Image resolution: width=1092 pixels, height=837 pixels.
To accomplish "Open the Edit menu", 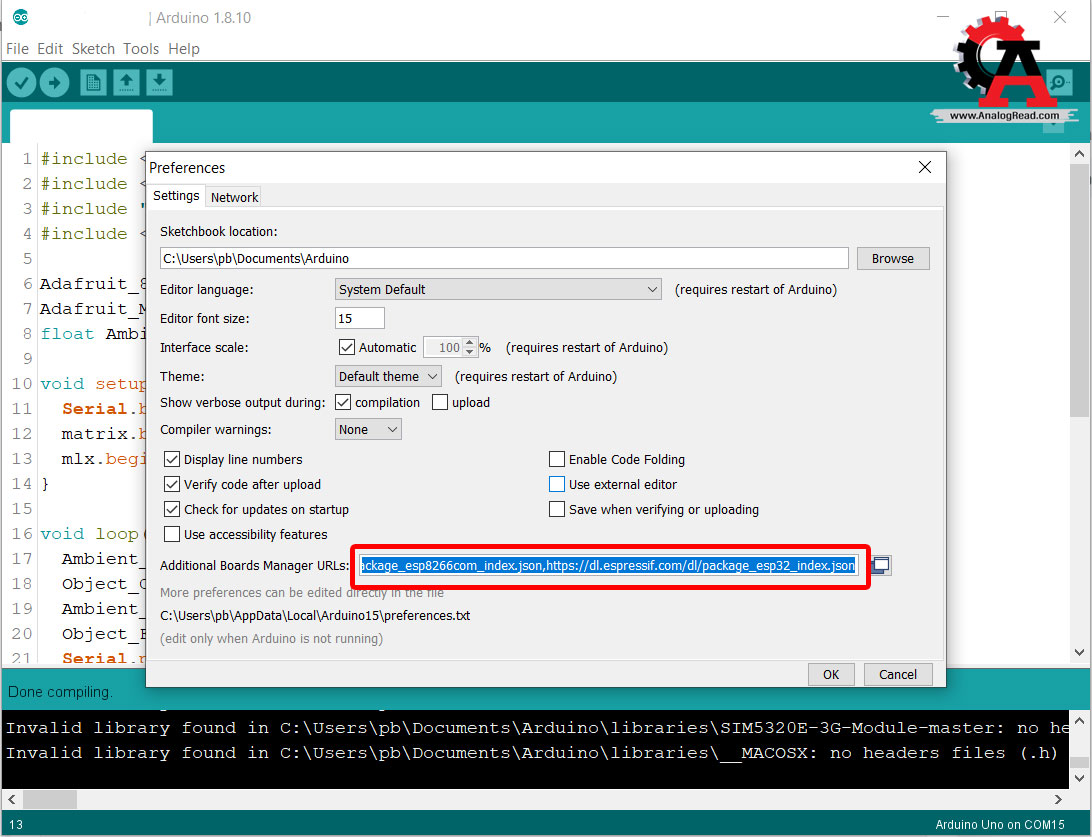I will tap(50, 49).
